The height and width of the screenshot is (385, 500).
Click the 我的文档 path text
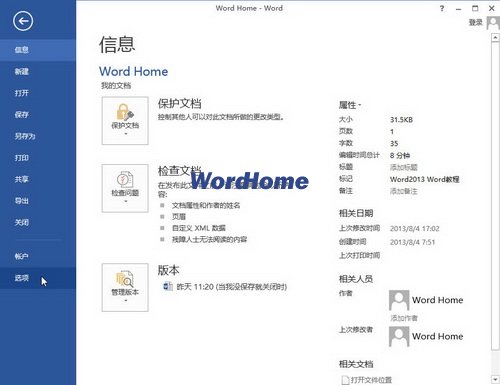[116, 86]
